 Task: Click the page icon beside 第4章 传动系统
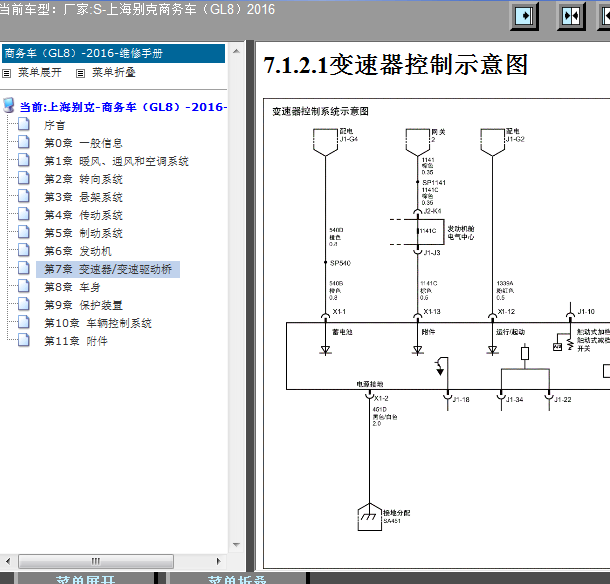click(24, 214)
